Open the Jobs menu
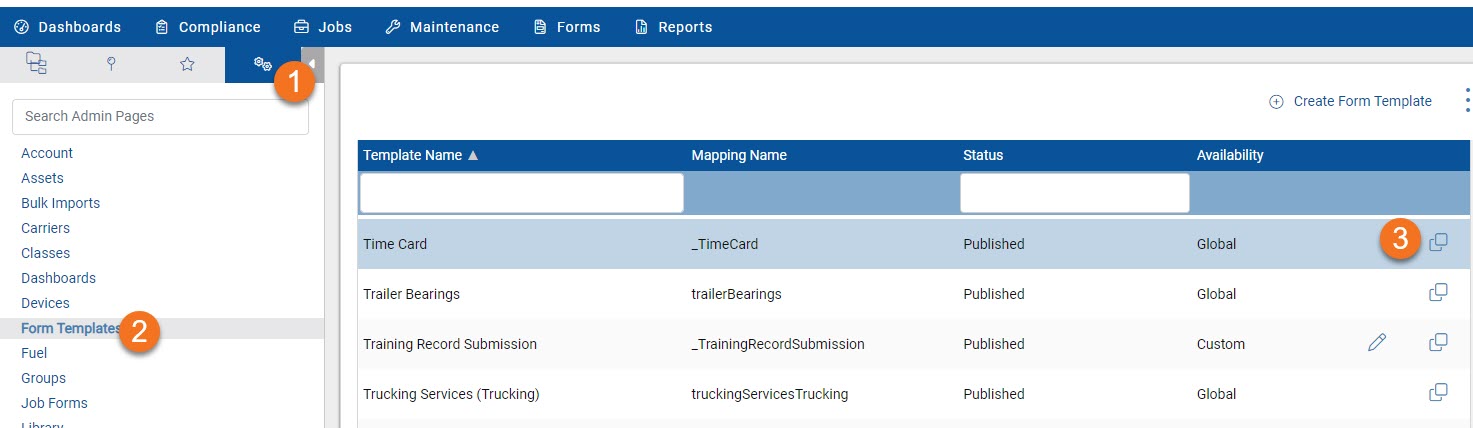The height and width of the screenshot is (428, 1473). 323,27
